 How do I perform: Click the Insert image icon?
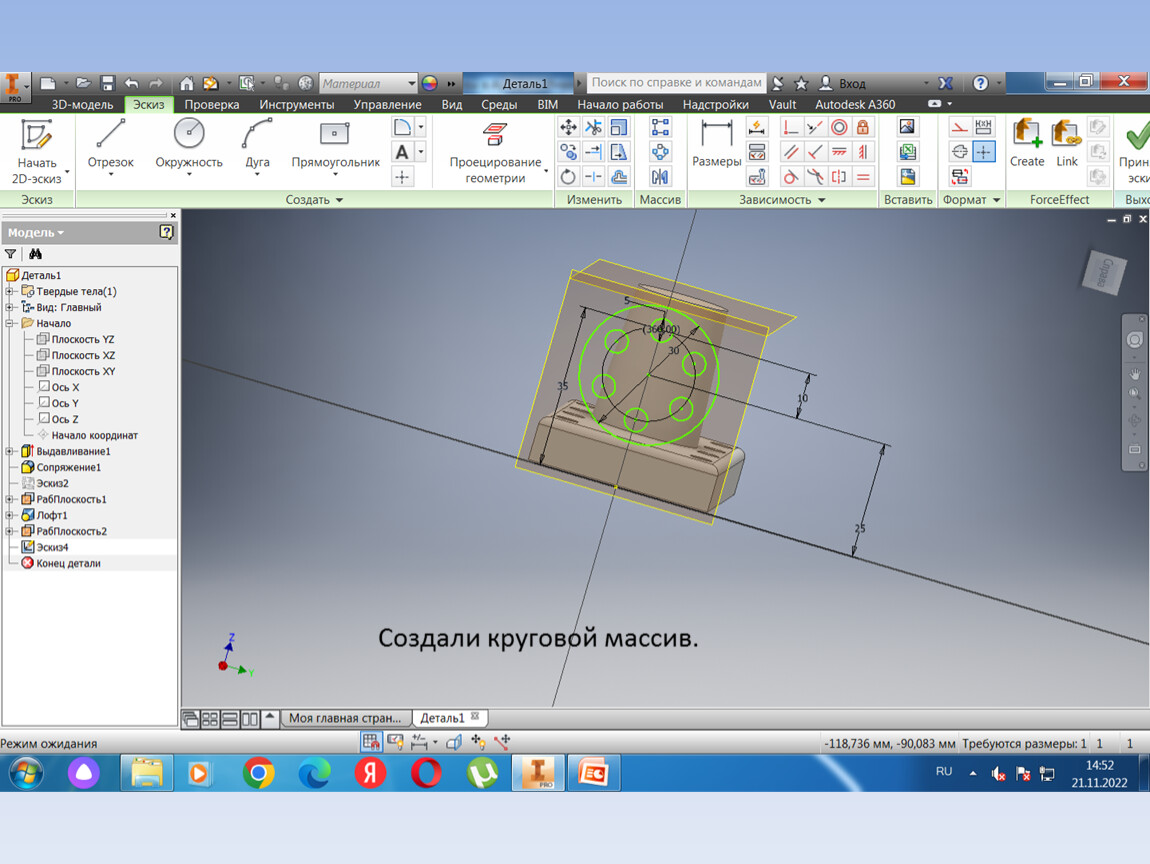[x=907, y=128]
